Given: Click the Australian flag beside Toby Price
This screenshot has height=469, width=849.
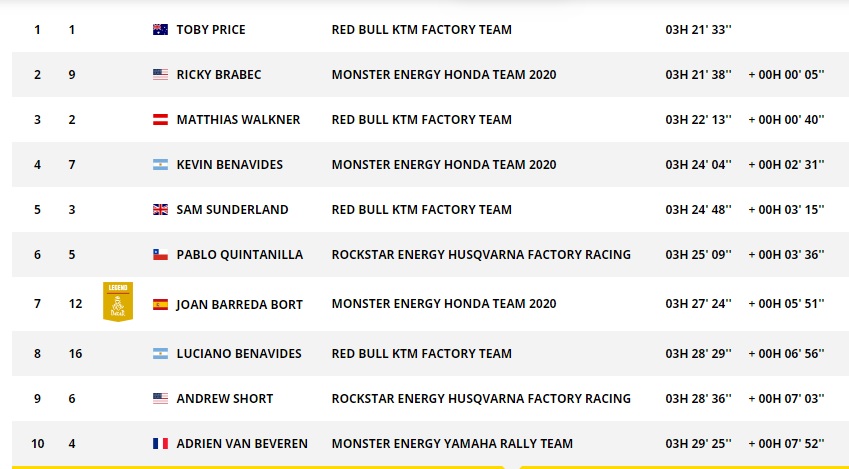Looking at the screenshot, I should pyautogui.click(x=160, y=30).
